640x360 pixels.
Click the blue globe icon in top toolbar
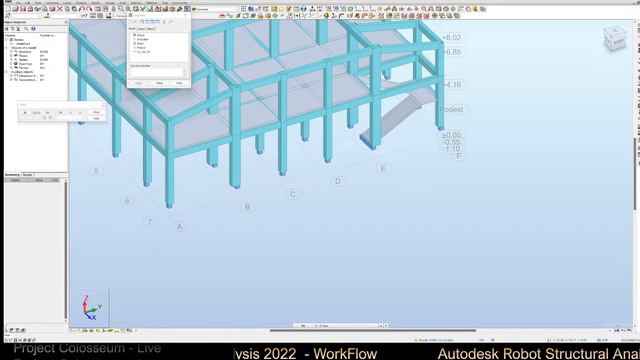coord(304,9)
